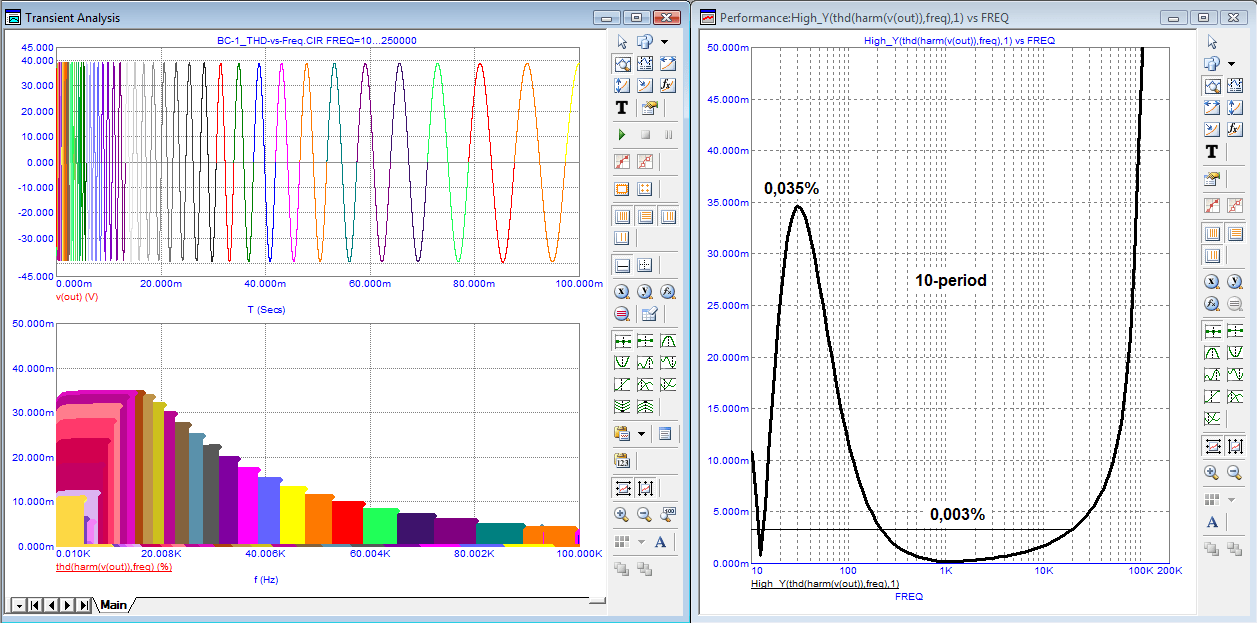Select the peak cursor mode icon in Performance window

[x=1212, y=353]
